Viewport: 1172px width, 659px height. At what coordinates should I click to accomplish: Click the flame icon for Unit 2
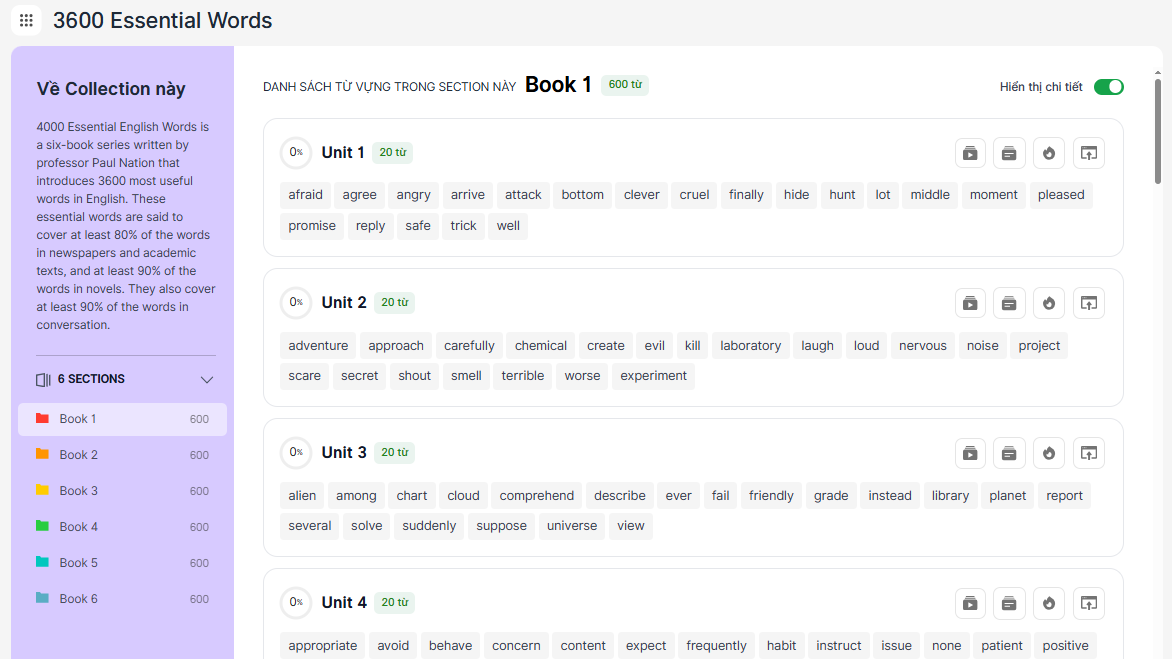tap(1049, 303)
